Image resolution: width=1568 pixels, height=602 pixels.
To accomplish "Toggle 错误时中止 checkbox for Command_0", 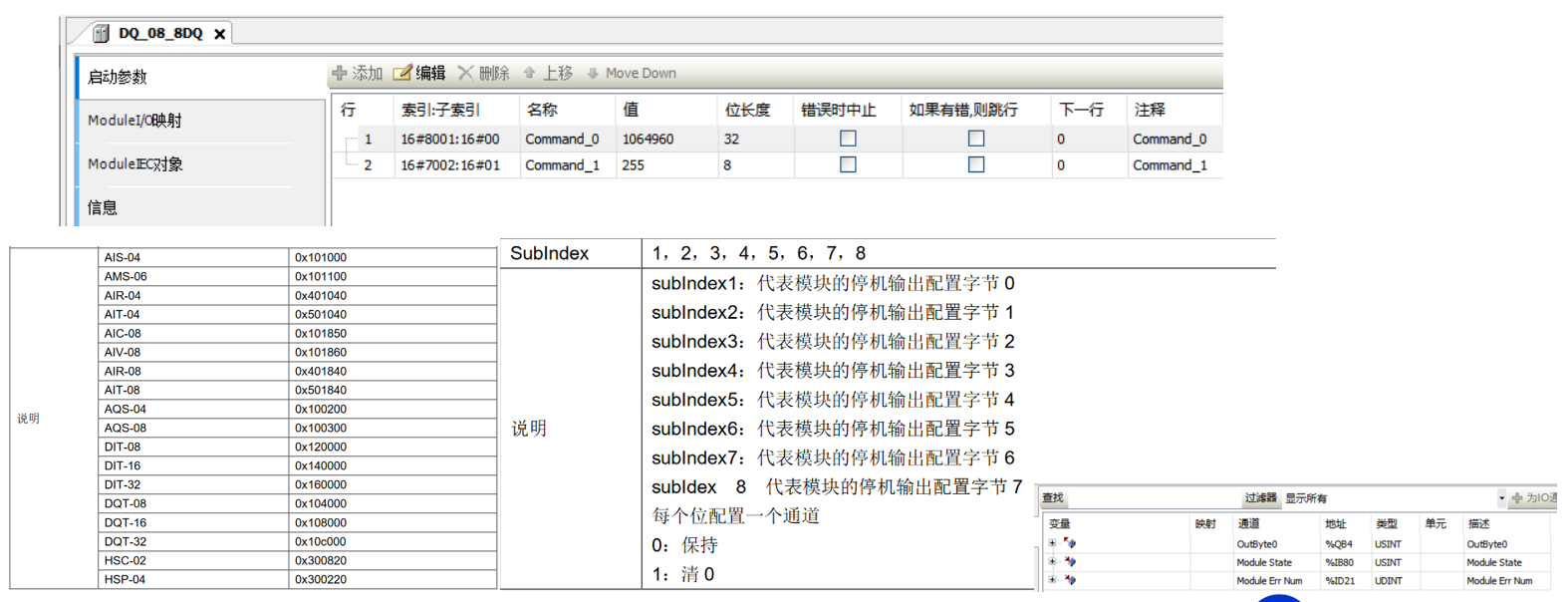I will coord(848,139).
